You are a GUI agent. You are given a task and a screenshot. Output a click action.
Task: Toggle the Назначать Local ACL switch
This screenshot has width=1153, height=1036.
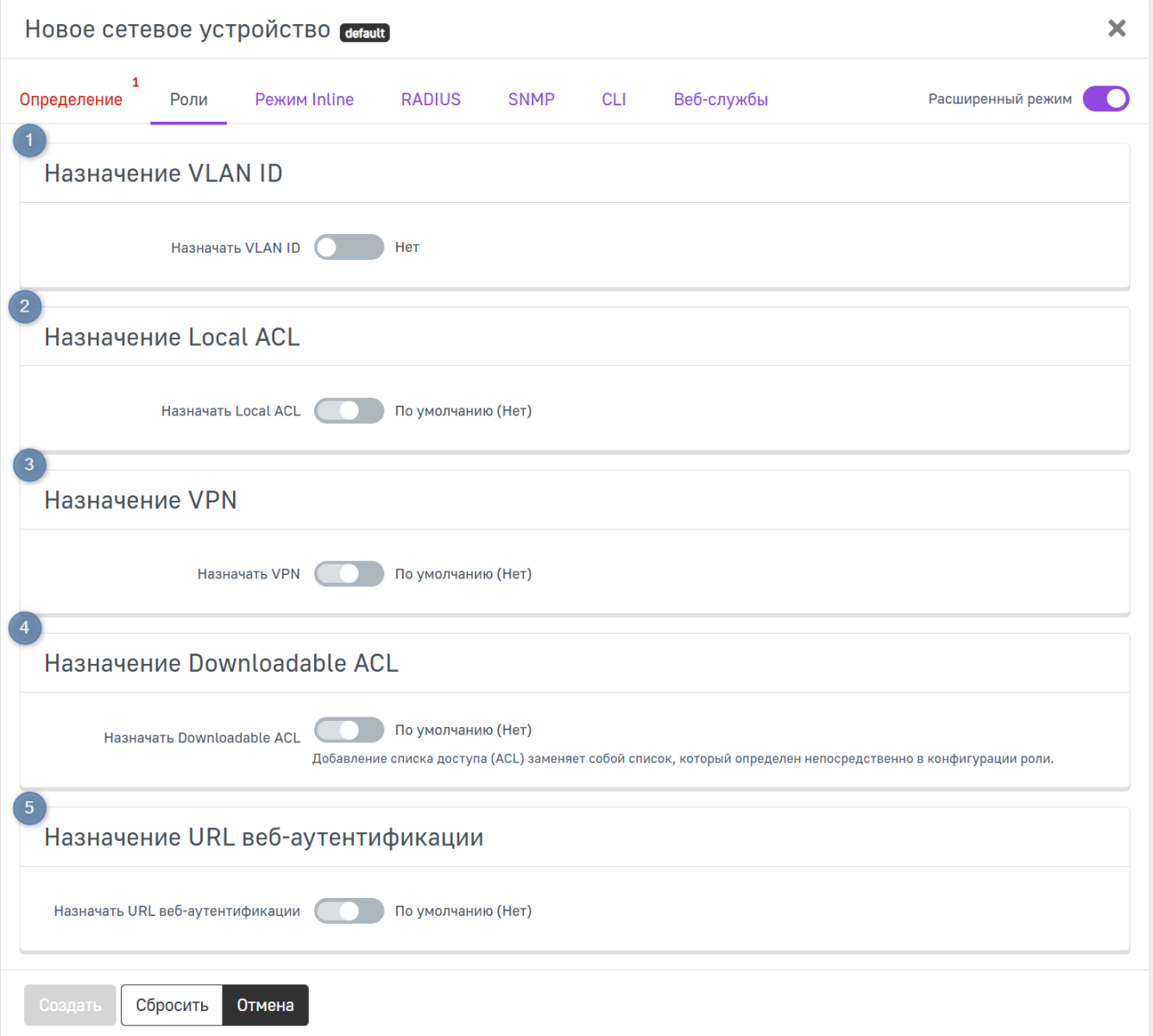click(349, 411)
